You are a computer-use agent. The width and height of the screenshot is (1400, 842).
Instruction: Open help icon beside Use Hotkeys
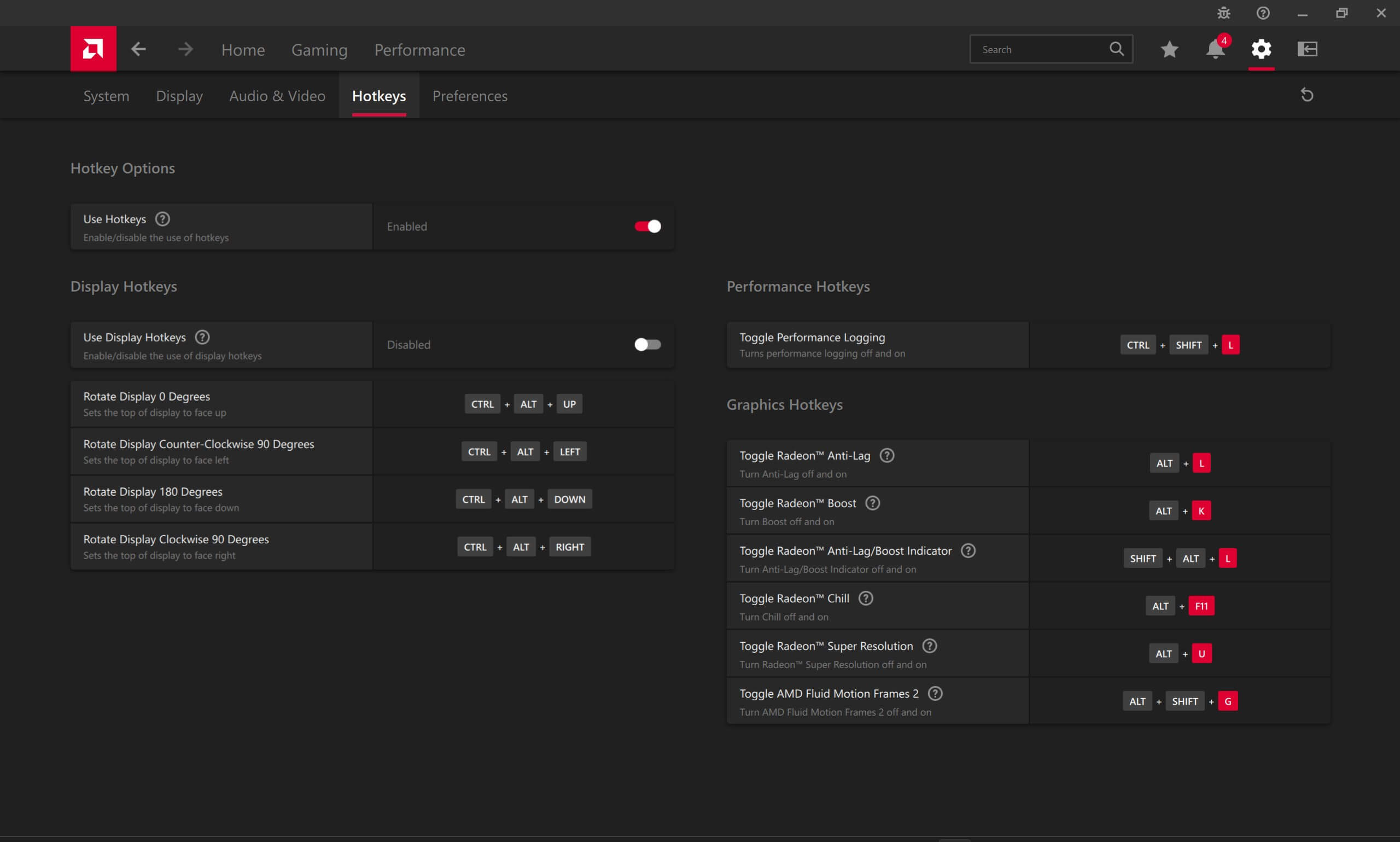click(x=162, y=219)
